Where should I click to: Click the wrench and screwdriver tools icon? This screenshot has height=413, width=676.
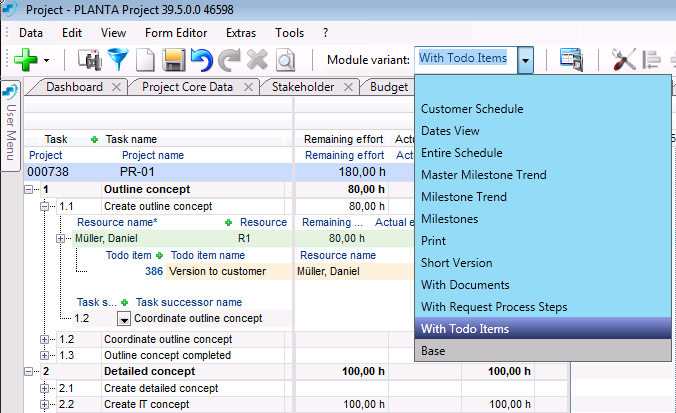coord(623,59)
